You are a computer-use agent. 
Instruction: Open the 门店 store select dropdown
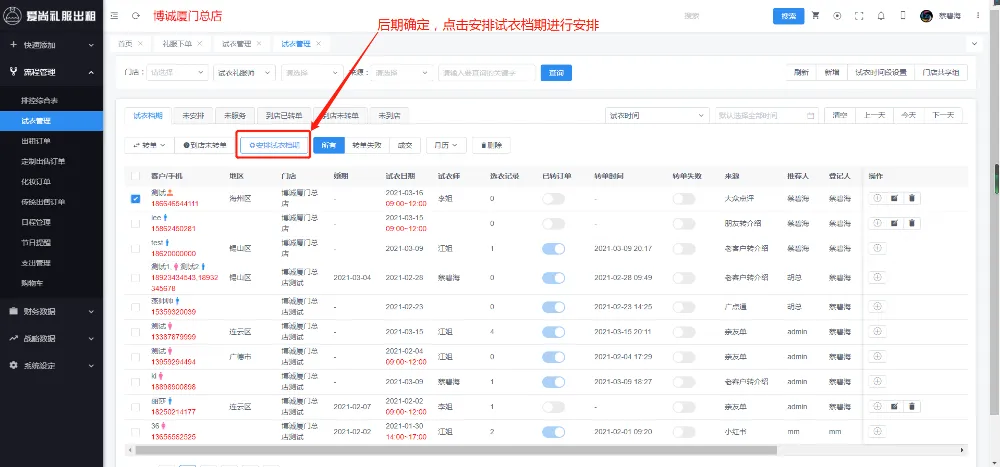[x=173, y=73]
